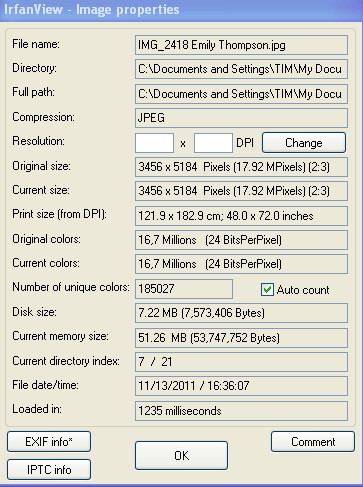Click the File date/time value 11/13/2011
Screen dimensions: 363x487
tap(241, 386)
